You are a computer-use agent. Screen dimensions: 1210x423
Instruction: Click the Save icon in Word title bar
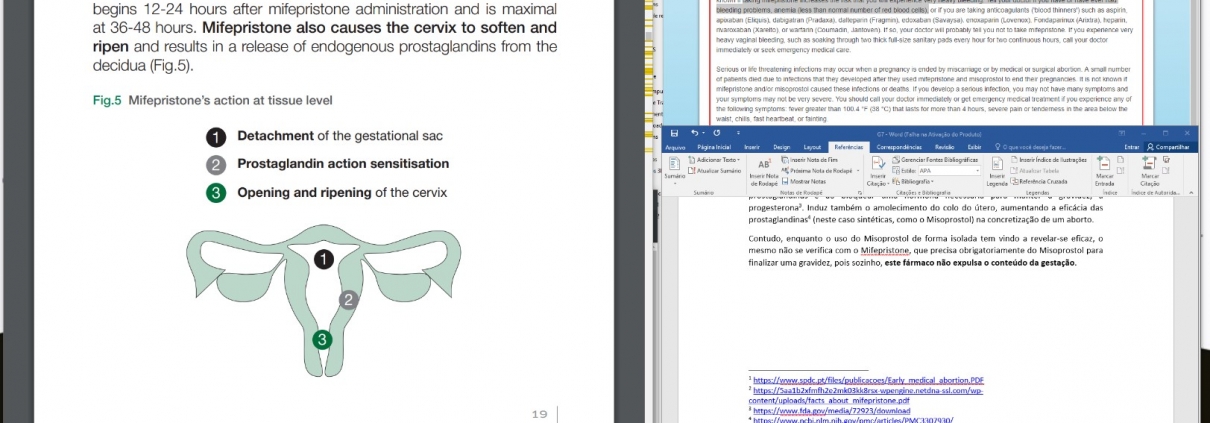675,133
